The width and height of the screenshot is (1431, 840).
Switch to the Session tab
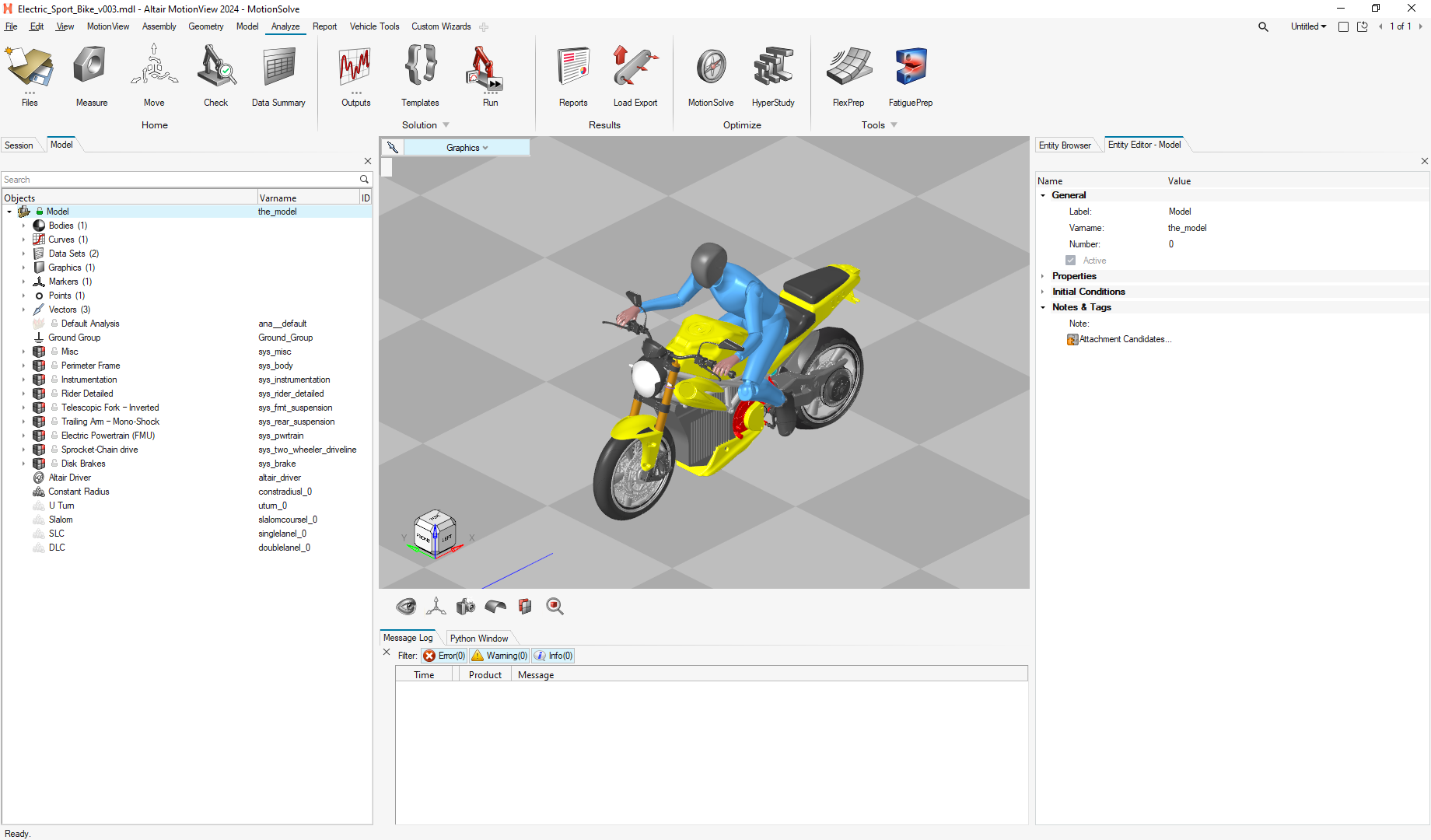[19, 145]
